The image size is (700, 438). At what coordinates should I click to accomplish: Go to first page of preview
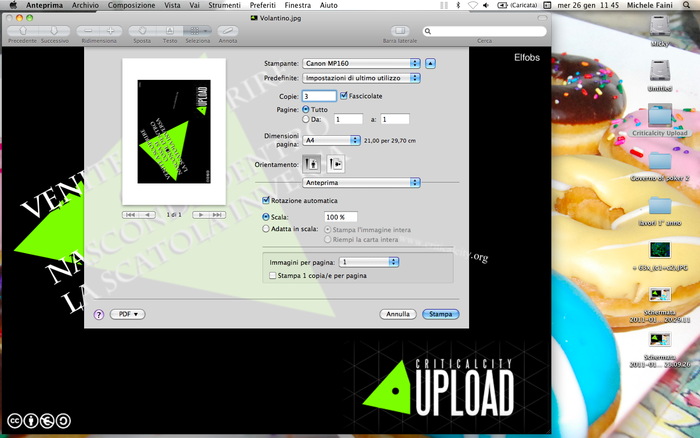[130, 215]
